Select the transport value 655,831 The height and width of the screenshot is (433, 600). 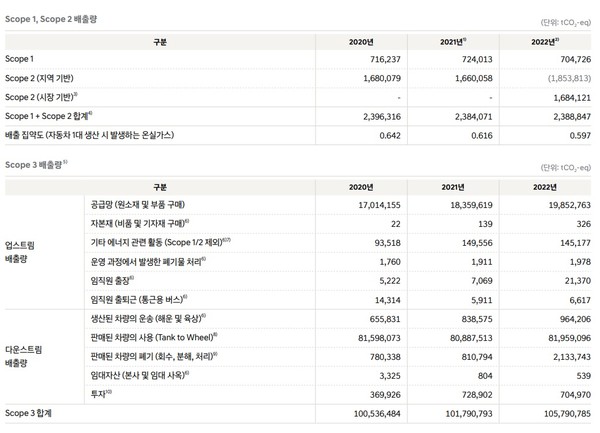point(385,319)
